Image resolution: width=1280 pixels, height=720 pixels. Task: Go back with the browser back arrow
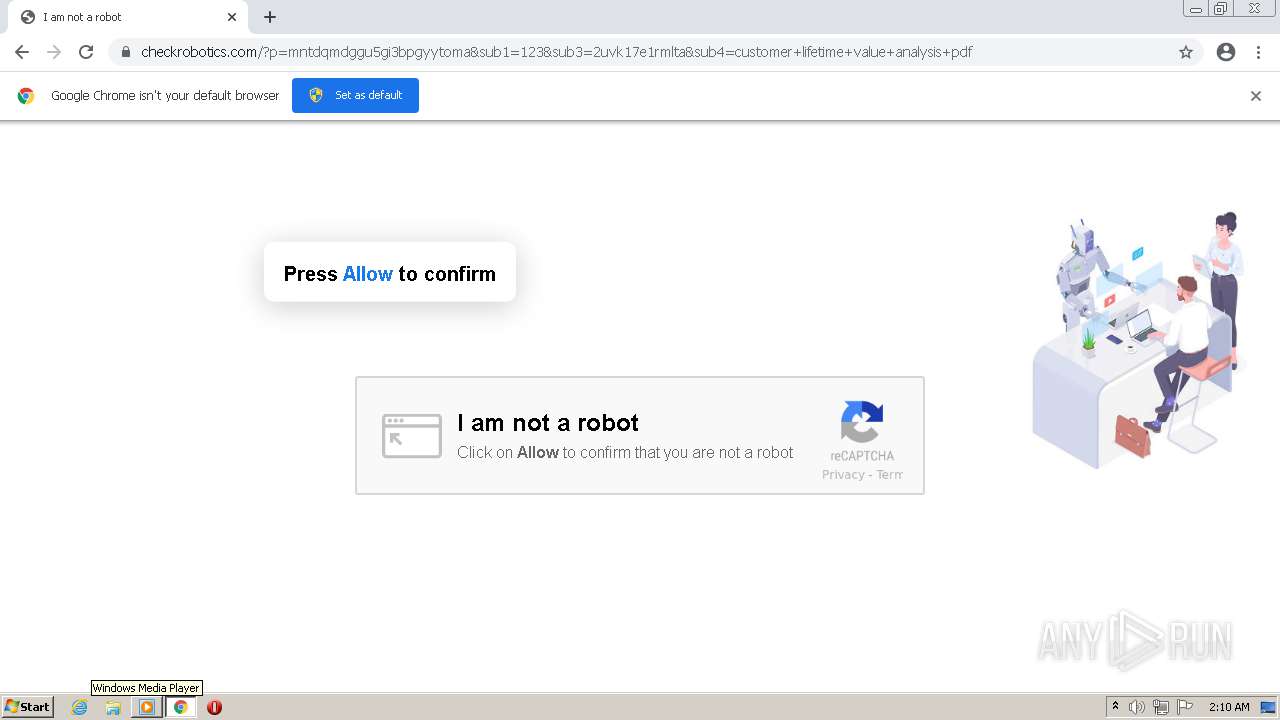pyautogui.click(x=22, y=52)
